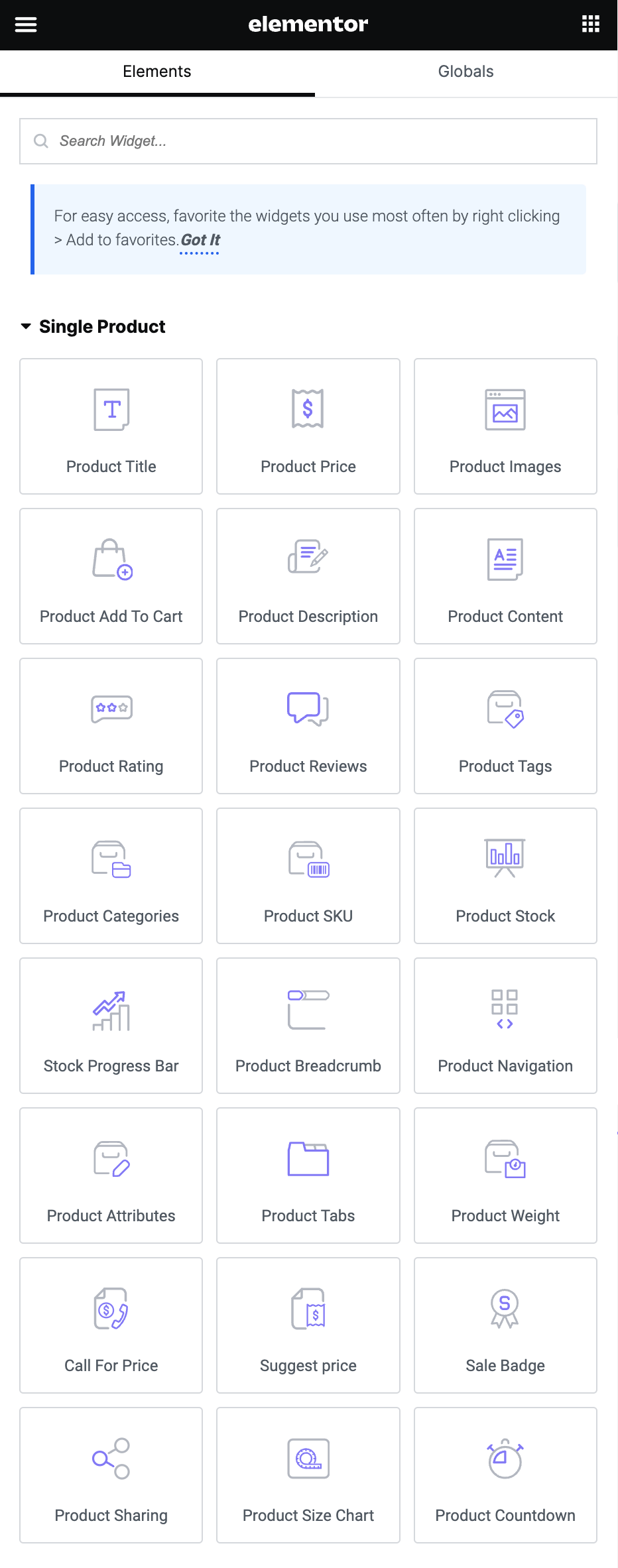Open the hamburger menu icon

tap(26, 25)
